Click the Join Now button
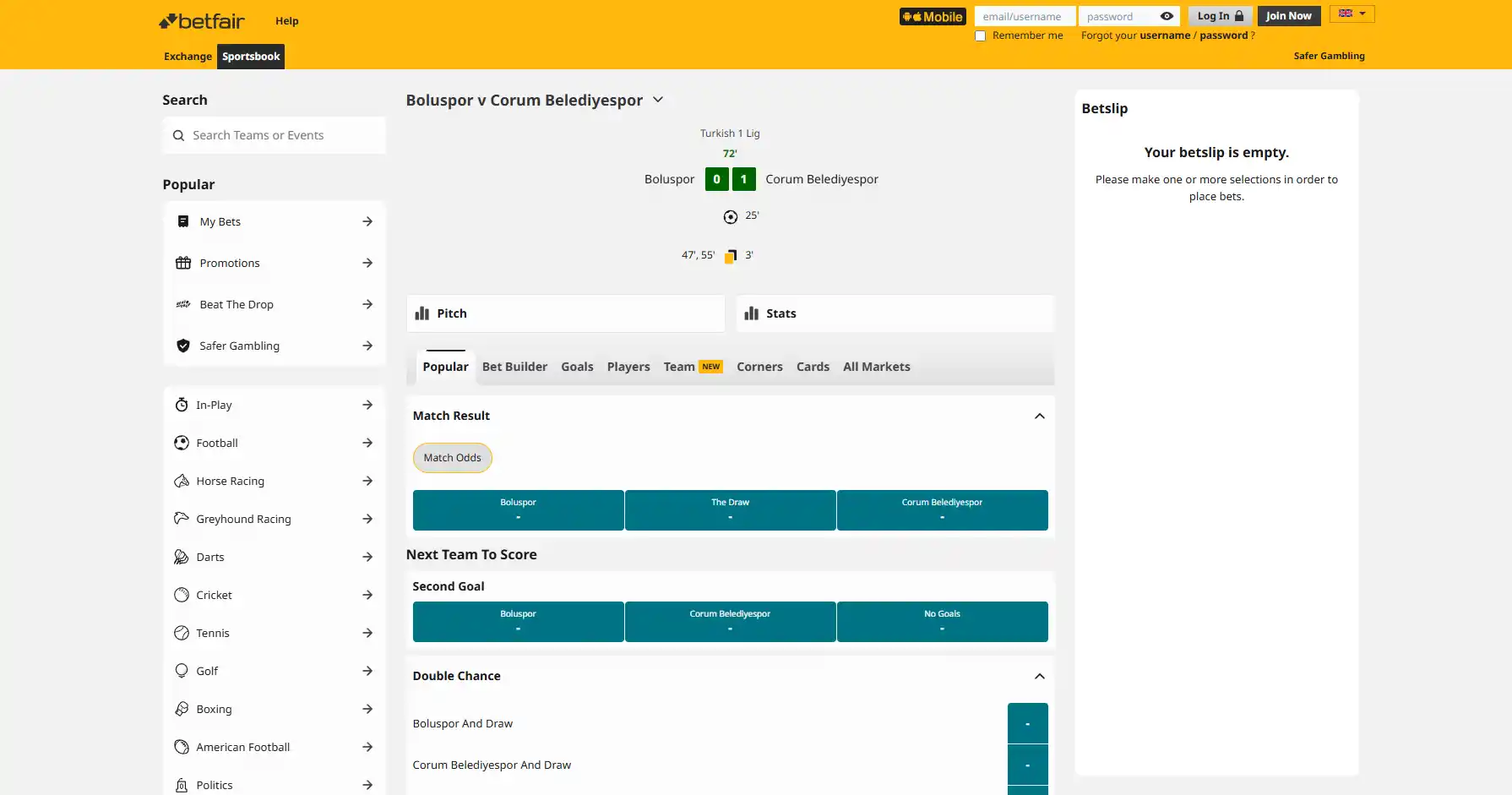Image resolution: width=1512 pixels, height=795 pixels. pos(1289,16)
